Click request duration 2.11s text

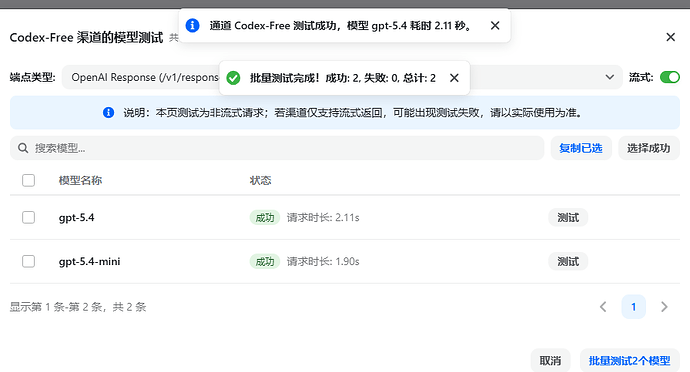tap(323, 217)
